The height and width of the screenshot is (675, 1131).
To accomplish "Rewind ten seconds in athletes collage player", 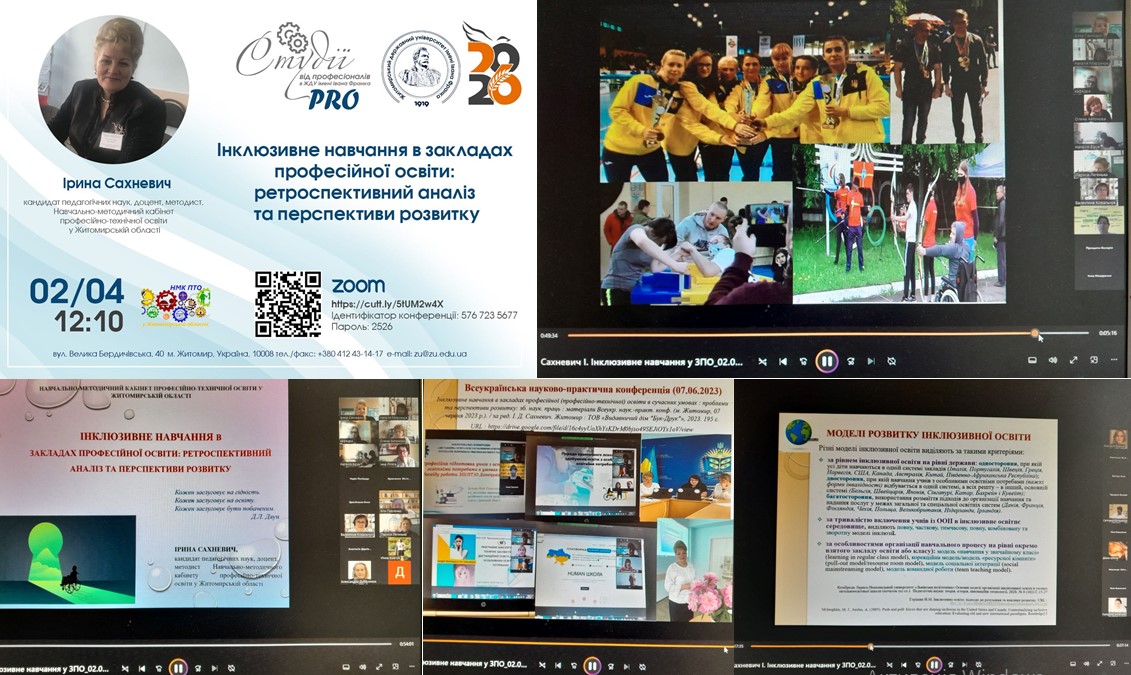I will point(804,361).
